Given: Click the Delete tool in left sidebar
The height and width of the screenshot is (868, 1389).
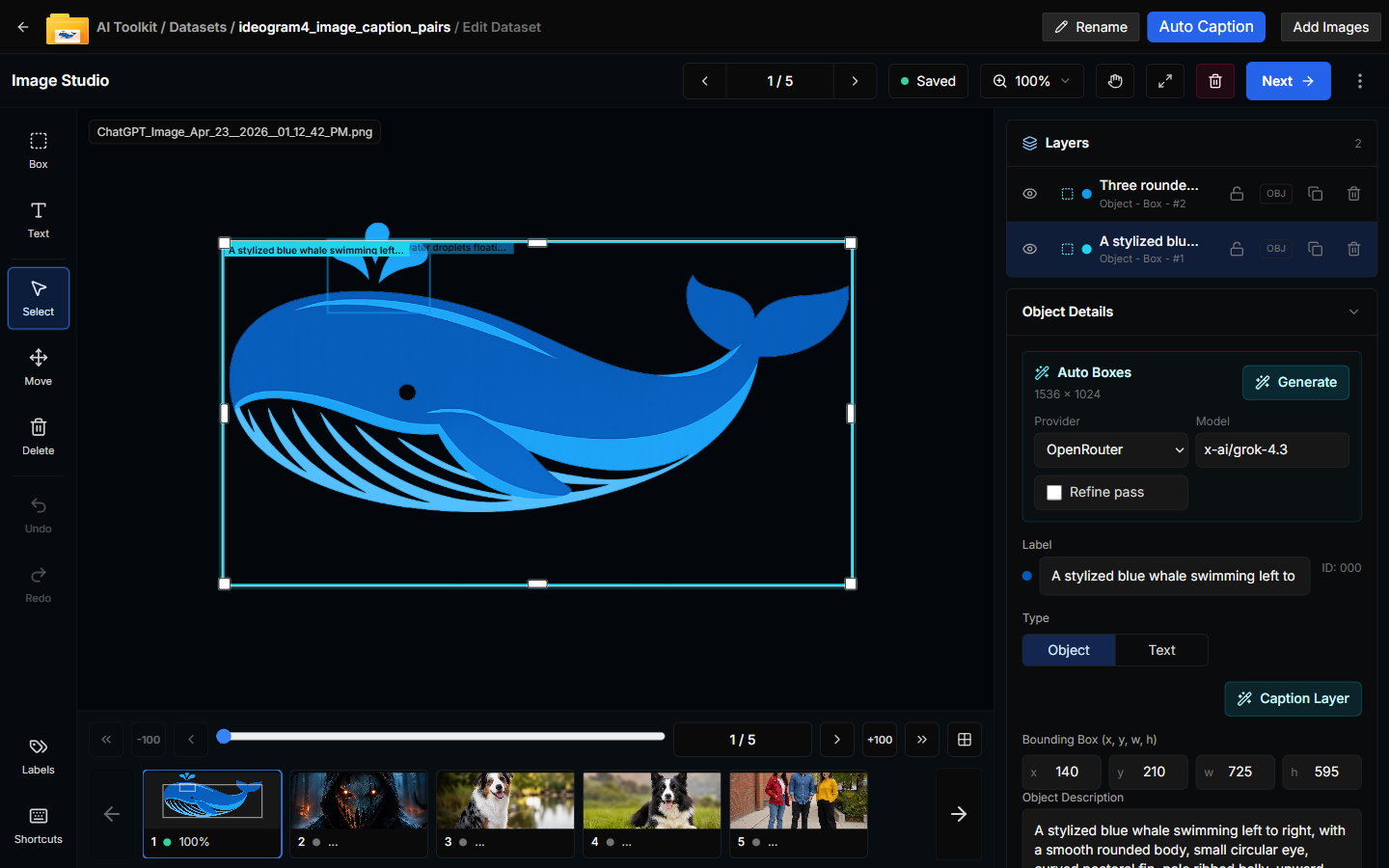Looking at the screenshot, I should pos(39,437).
